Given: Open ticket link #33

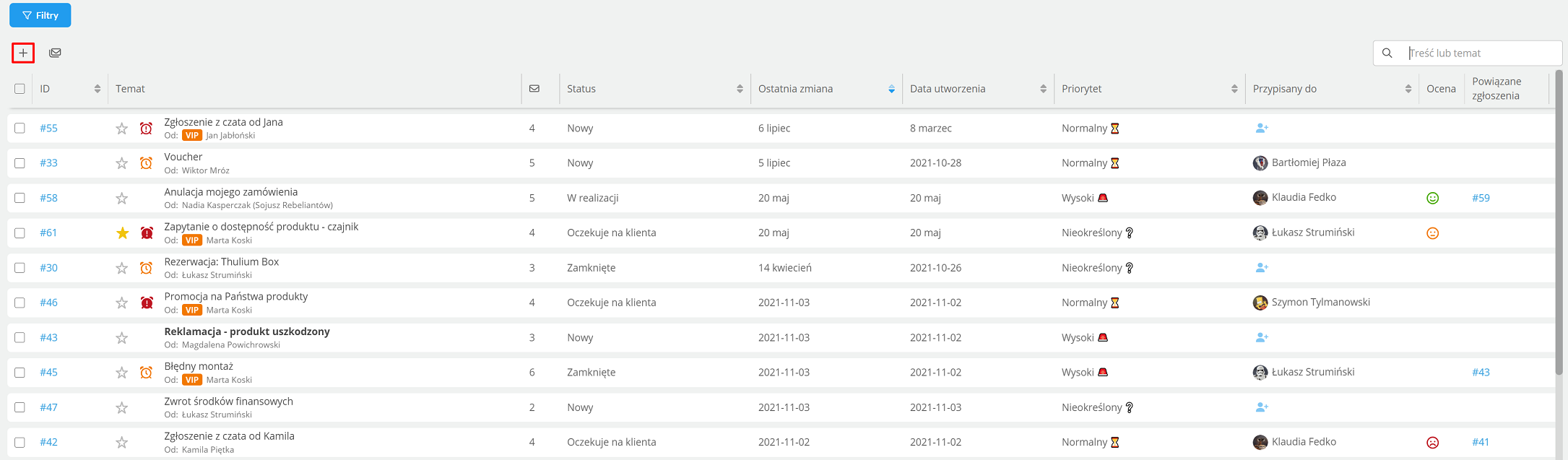Looking at the screenshot, I should tap(48, 163).
